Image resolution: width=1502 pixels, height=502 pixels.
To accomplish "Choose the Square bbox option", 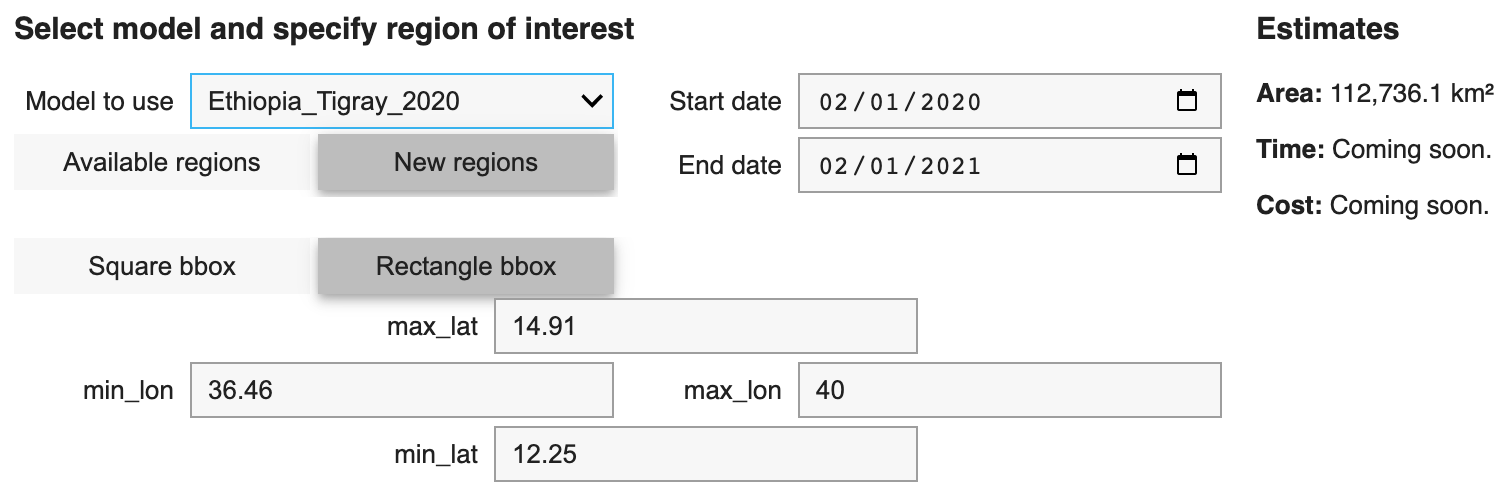I will click(x=162, y=266).
